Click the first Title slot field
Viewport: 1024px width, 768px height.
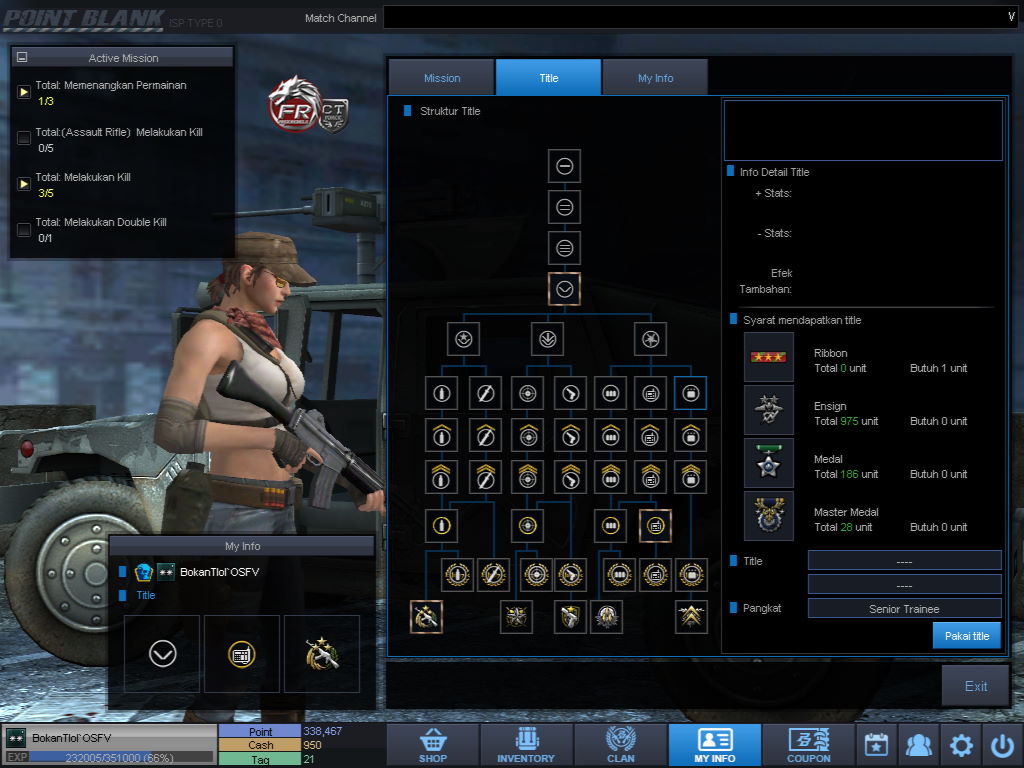click(x=904, y=561)
